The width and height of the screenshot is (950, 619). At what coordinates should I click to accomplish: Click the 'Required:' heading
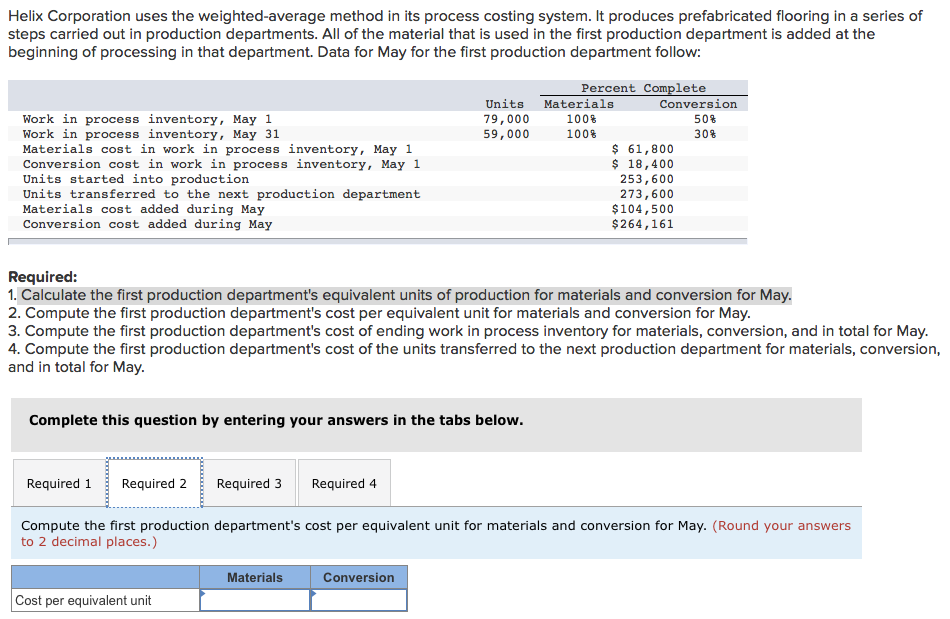click(x=42, y=277)
